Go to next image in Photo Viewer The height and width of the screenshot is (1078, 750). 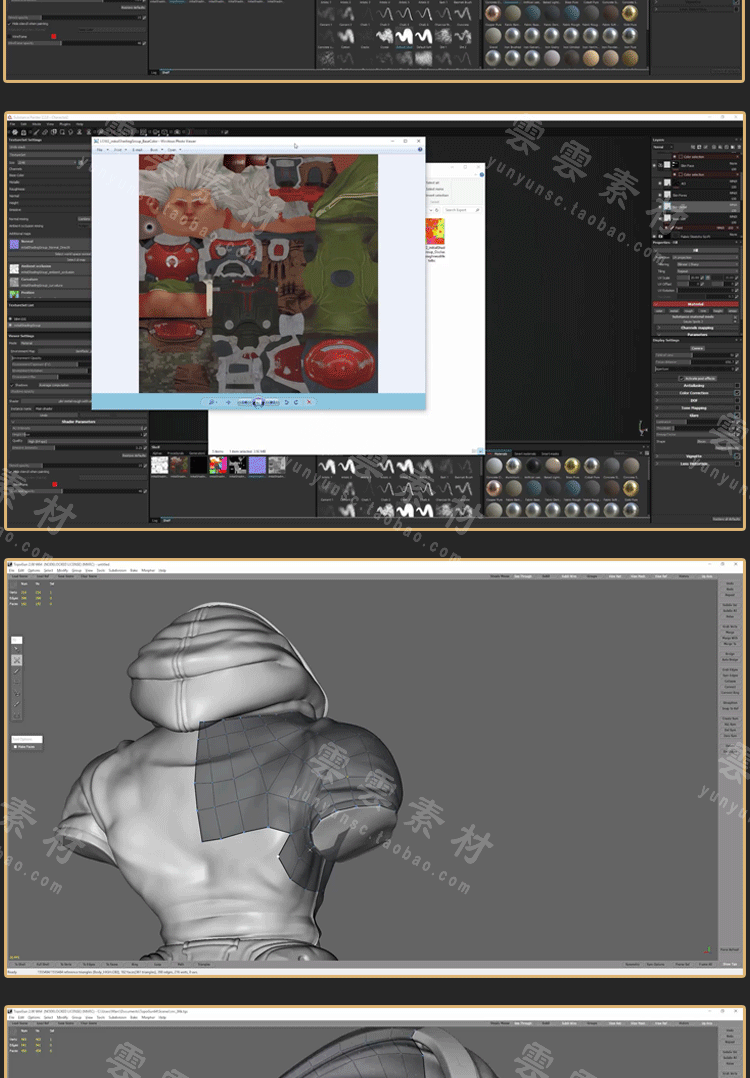[x=272, y=402]
